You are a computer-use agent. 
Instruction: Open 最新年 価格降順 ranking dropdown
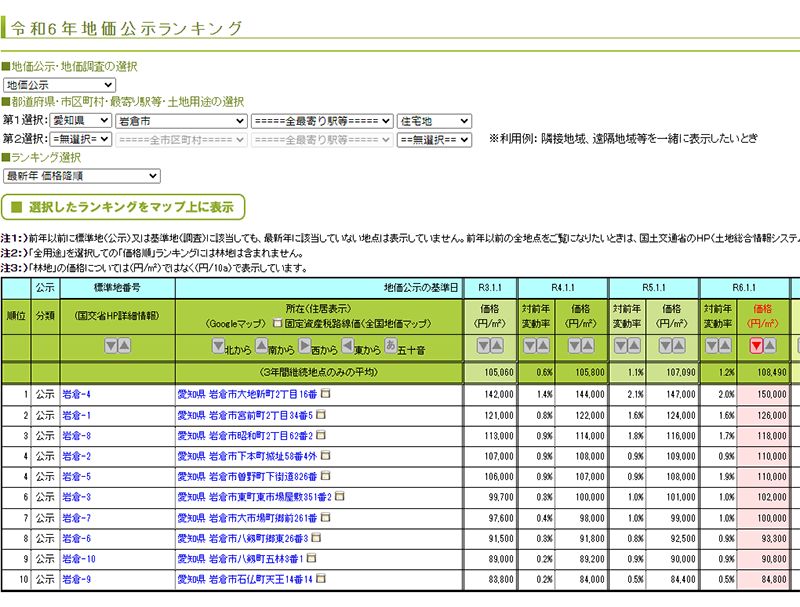82,176
